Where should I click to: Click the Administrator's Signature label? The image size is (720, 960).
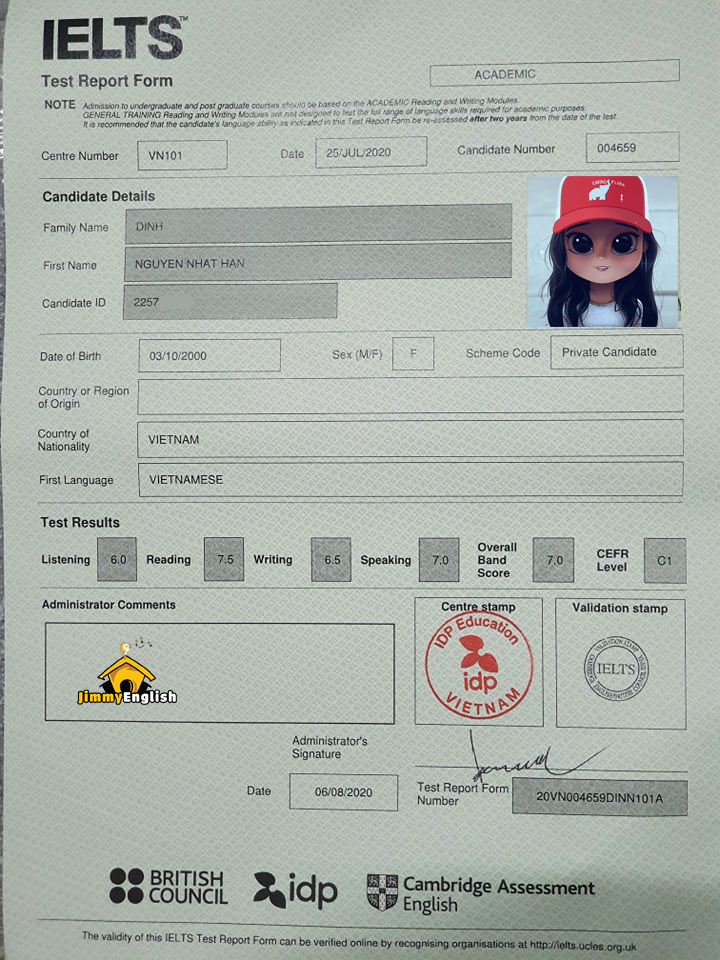click(x=329, y=747)
